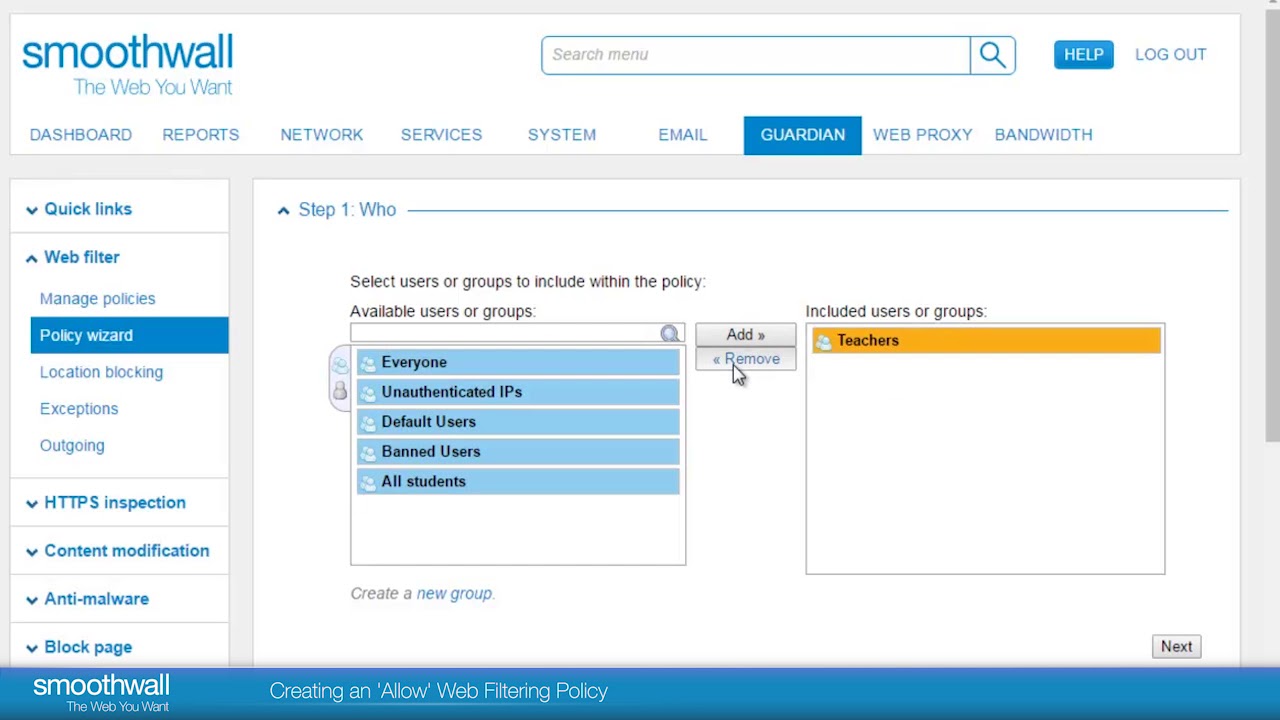This screenshot has width=1280, height=720.
Task: Collapse the Step 1: Who section
Action: tap(283, 210)
